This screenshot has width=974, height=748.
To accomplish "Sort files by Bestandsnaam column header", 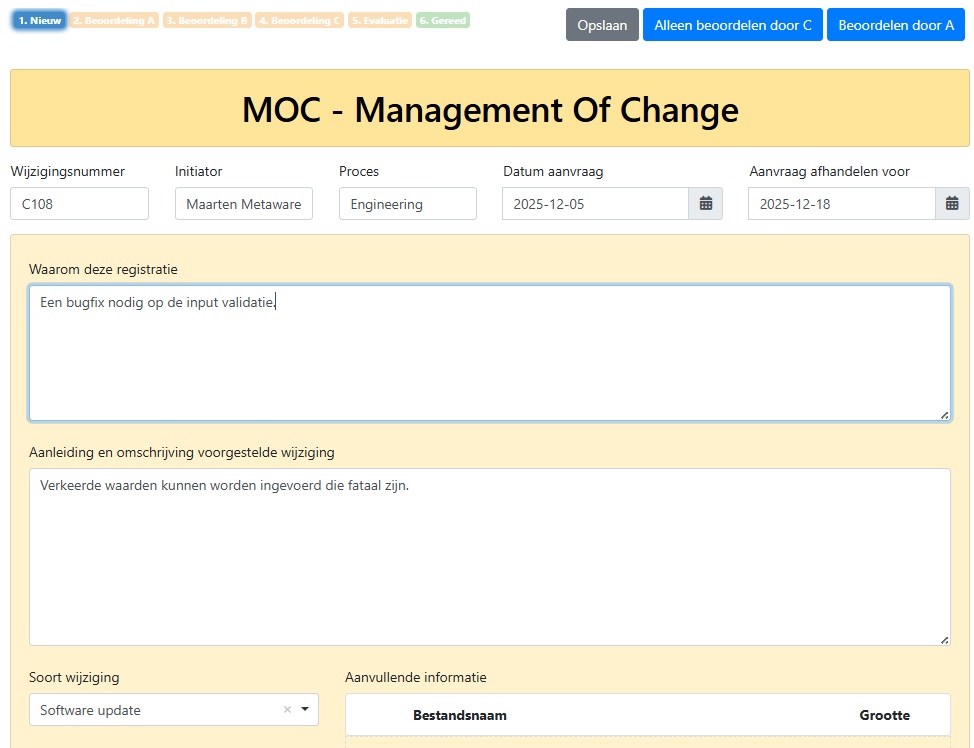I will coord(459,715).
